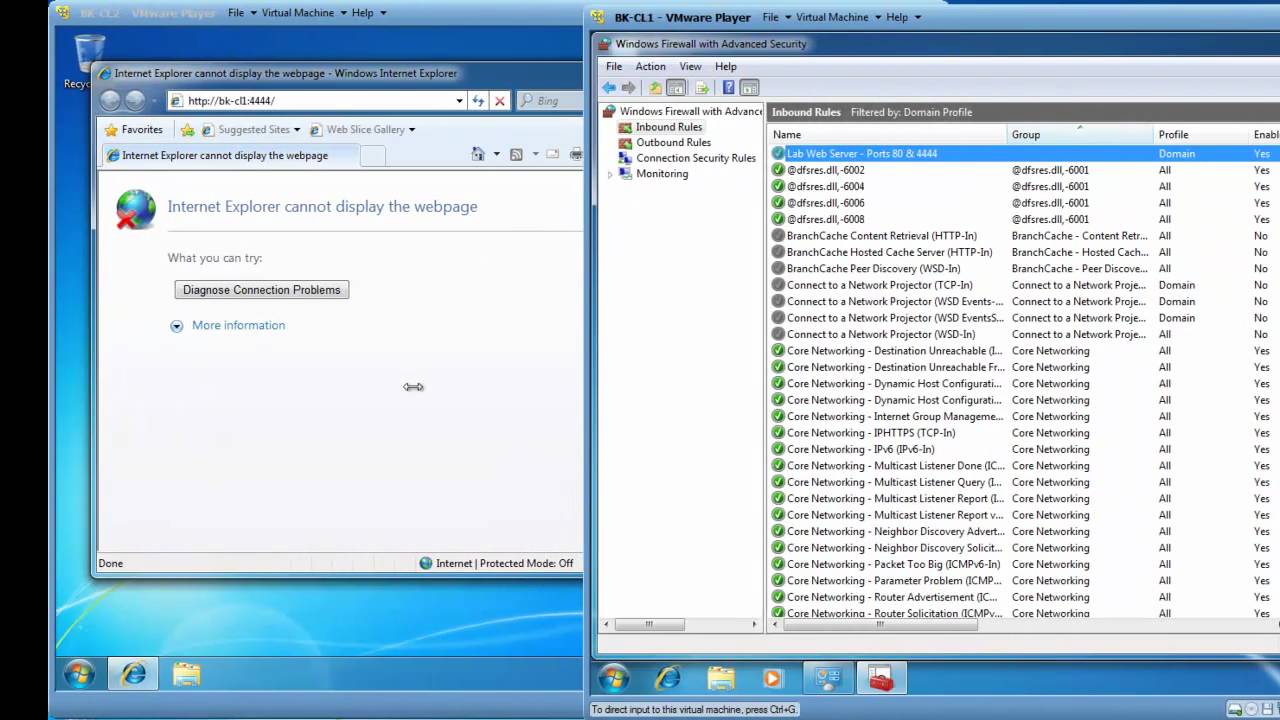Click the tree pane horizontal scrollbar
Viewport: 1280px width, 720px height.
click(648, 624)
